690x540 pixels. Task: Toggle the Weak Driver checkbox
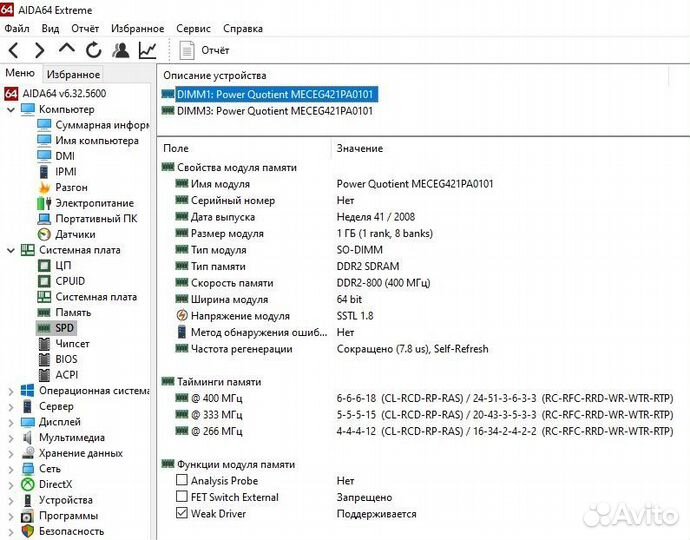click(x=182, y=513)
